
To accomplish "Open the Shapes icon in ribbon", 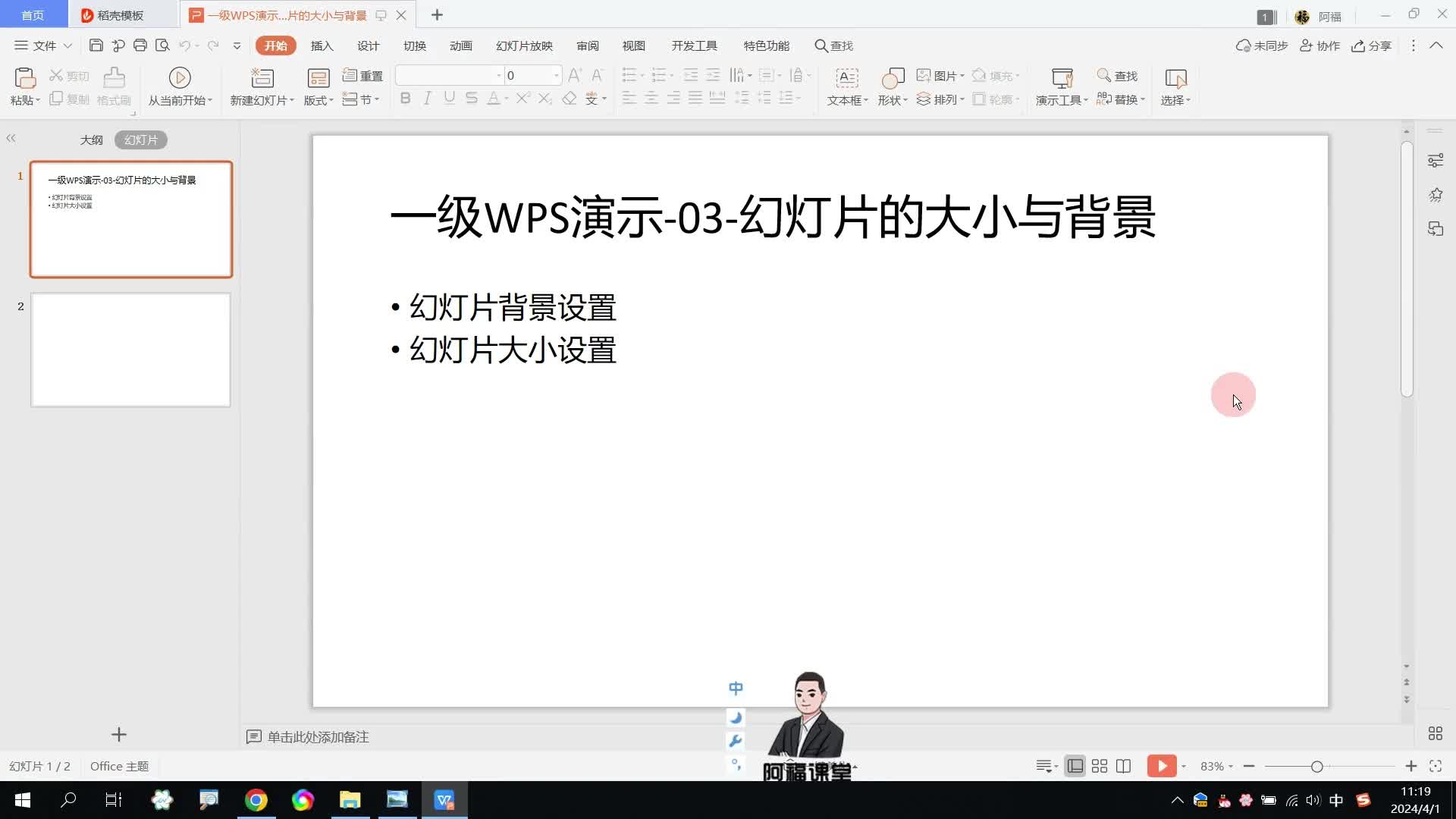I will pyautogui.click(x=893, y=78).
